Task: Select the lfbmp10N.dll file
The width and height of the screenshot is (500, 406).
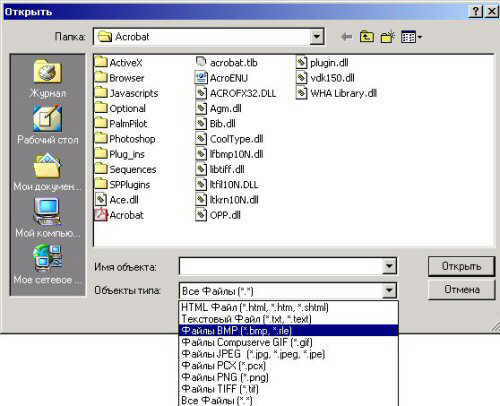Action: (x=229, y=154)
